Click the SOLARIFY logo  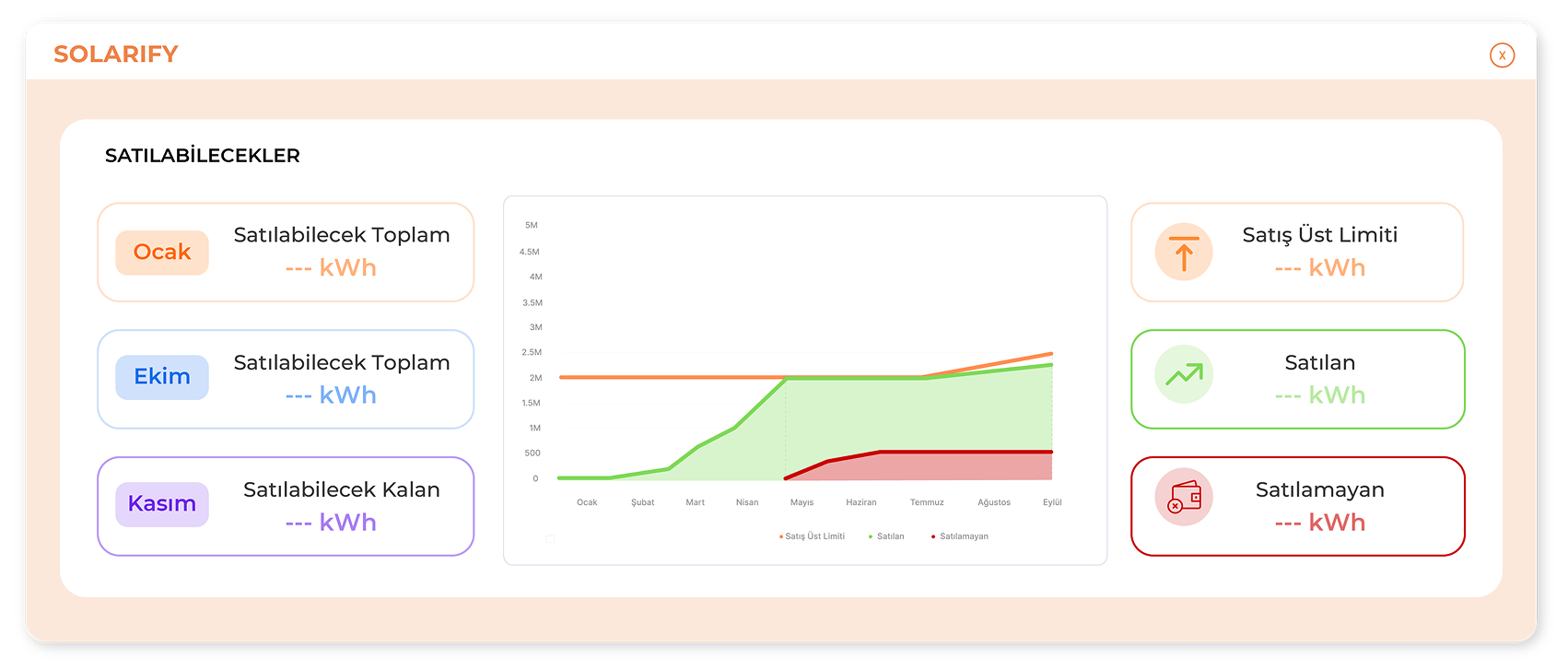tap(116, 54)
